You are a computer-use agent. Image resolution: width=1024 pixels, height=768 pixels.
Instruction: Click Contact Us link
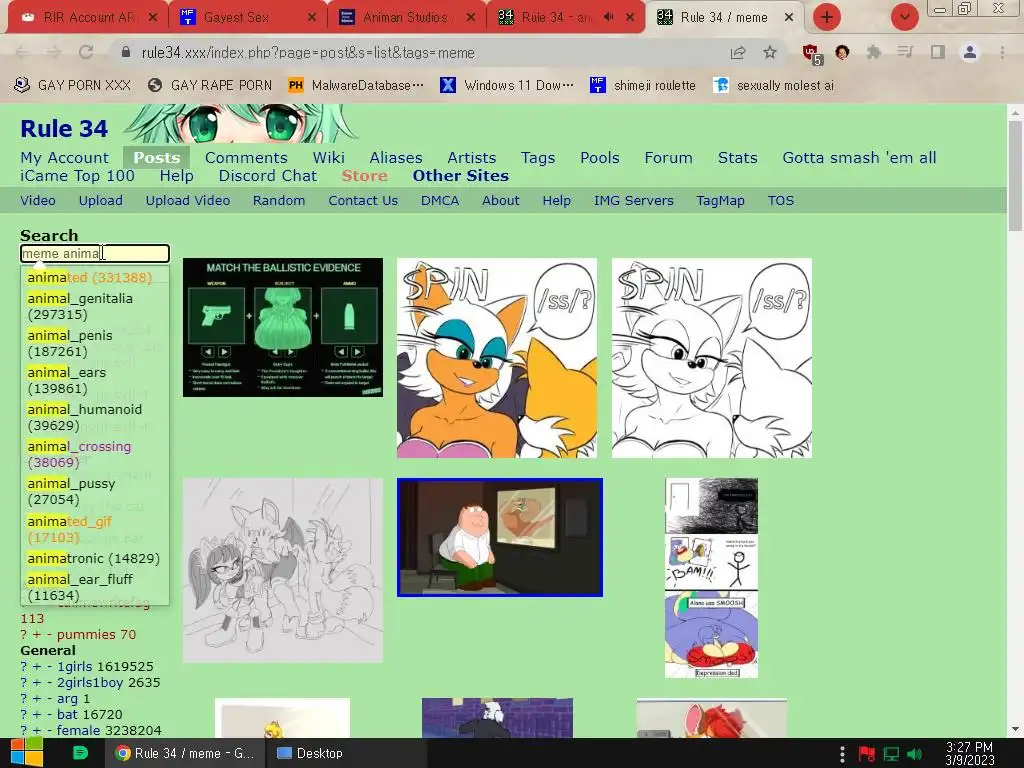(363, 200)
